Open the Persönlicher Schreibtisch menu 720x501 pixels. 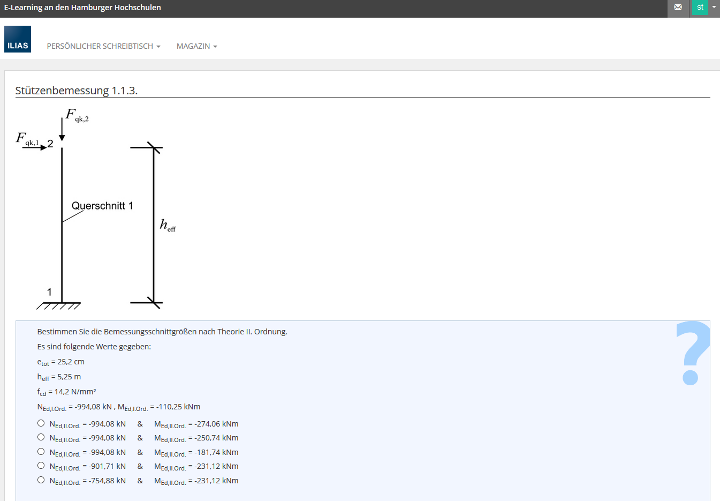click(103, 46)
